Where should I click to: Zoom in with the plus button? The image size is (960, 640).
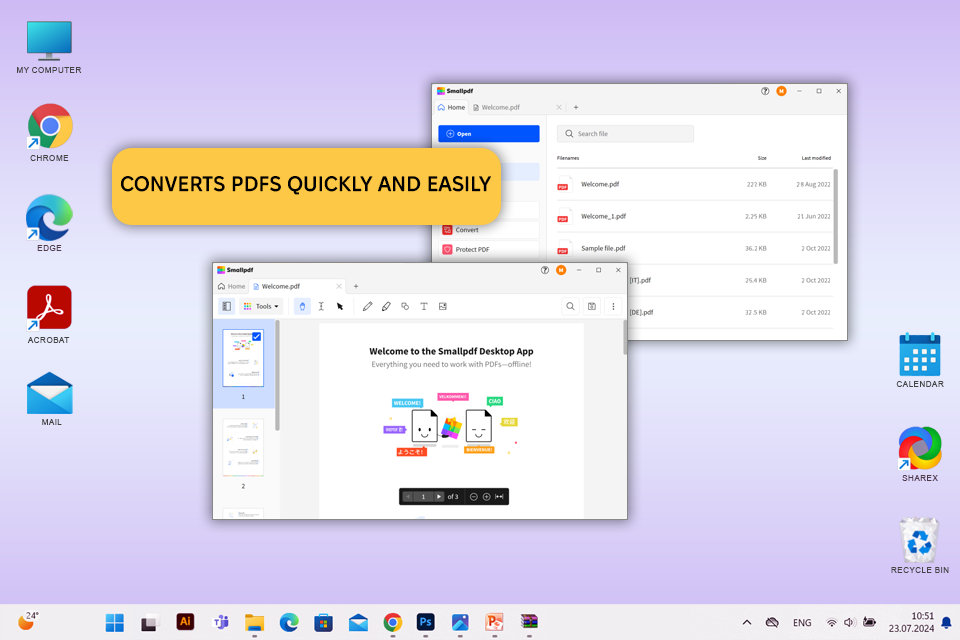click(486, 497)
